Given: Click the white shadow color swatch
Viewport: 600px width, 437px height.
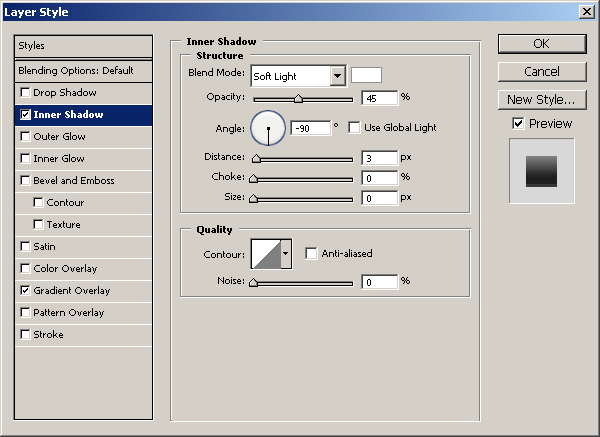Looking at the screenshot, I should 366,75.
